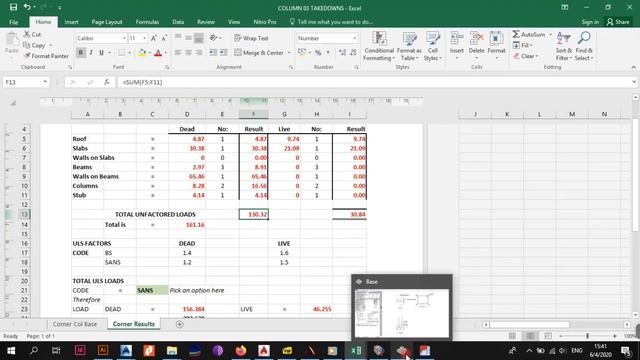Click the accounting number format icon
Viewport: 640px width, 360px height.
coord(302,53)
